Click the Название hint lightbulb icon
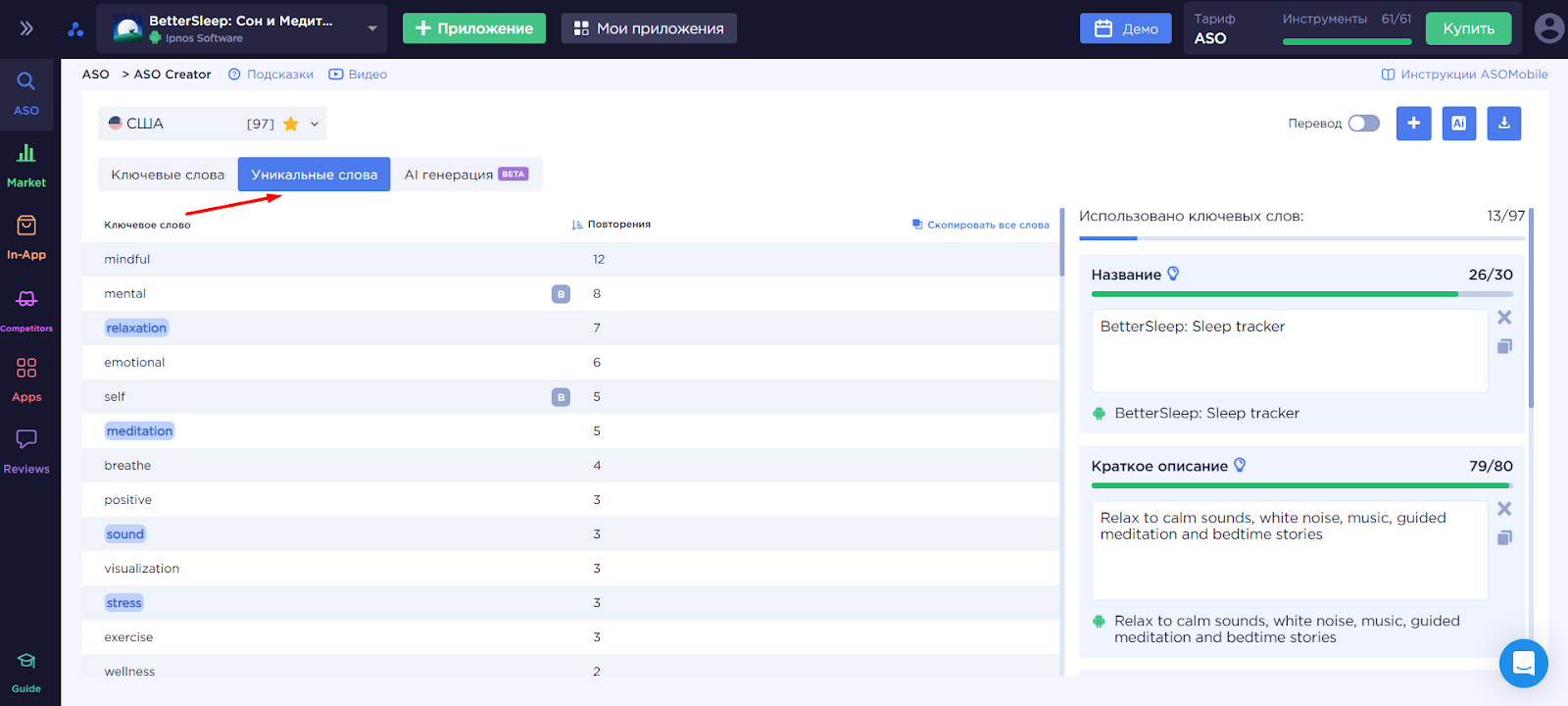1568x706 pixels. pyautogui.click(x=1173, y=274)
